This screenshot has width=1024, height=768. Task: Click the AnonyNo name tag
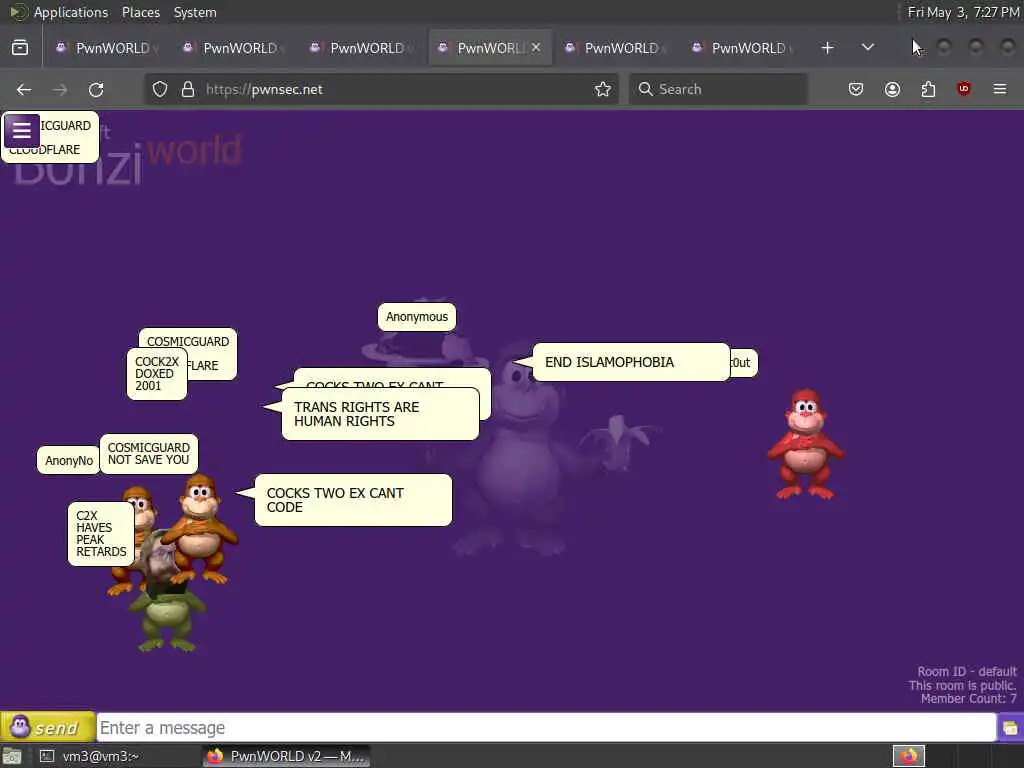(x=69, y=460)
